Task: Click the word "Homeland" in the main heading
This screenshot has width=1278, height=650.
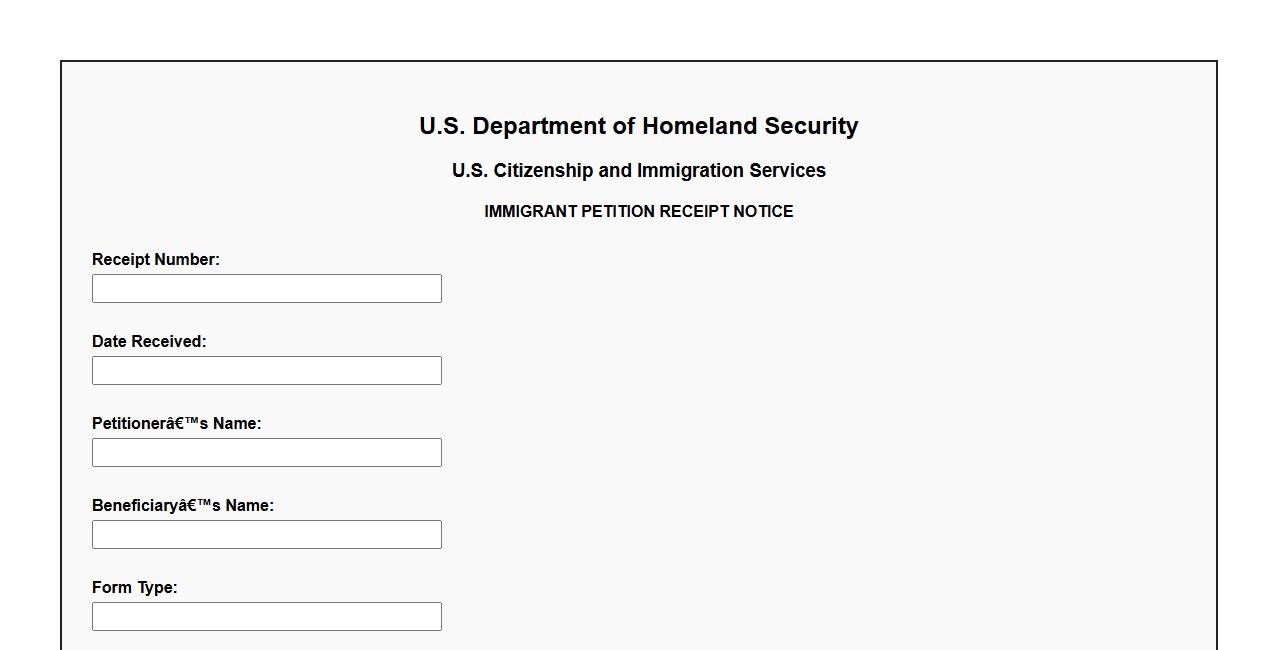Action: pos(699,127)
